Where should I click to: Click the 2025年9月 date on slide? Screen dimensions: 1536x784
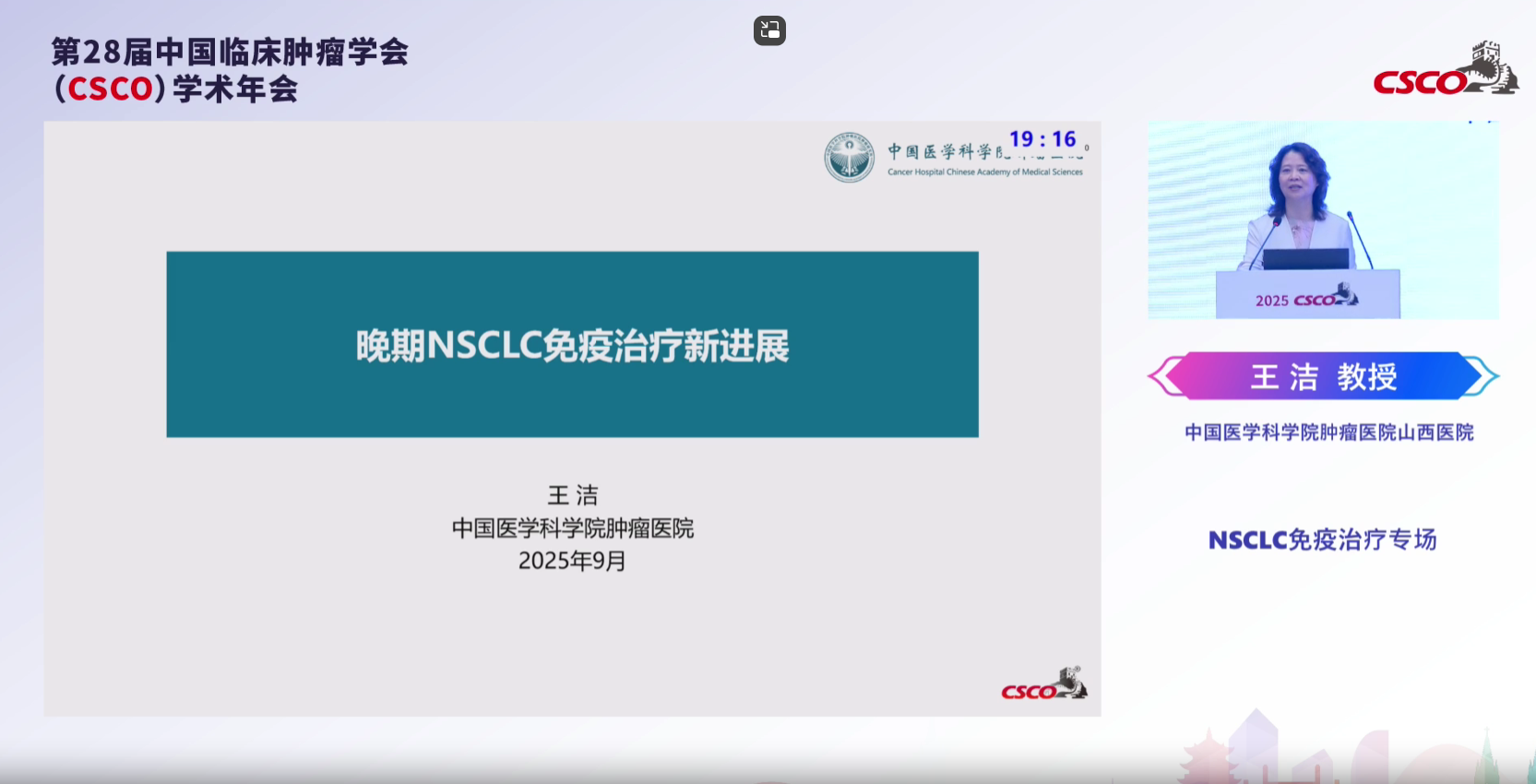(x=572, y=561)
